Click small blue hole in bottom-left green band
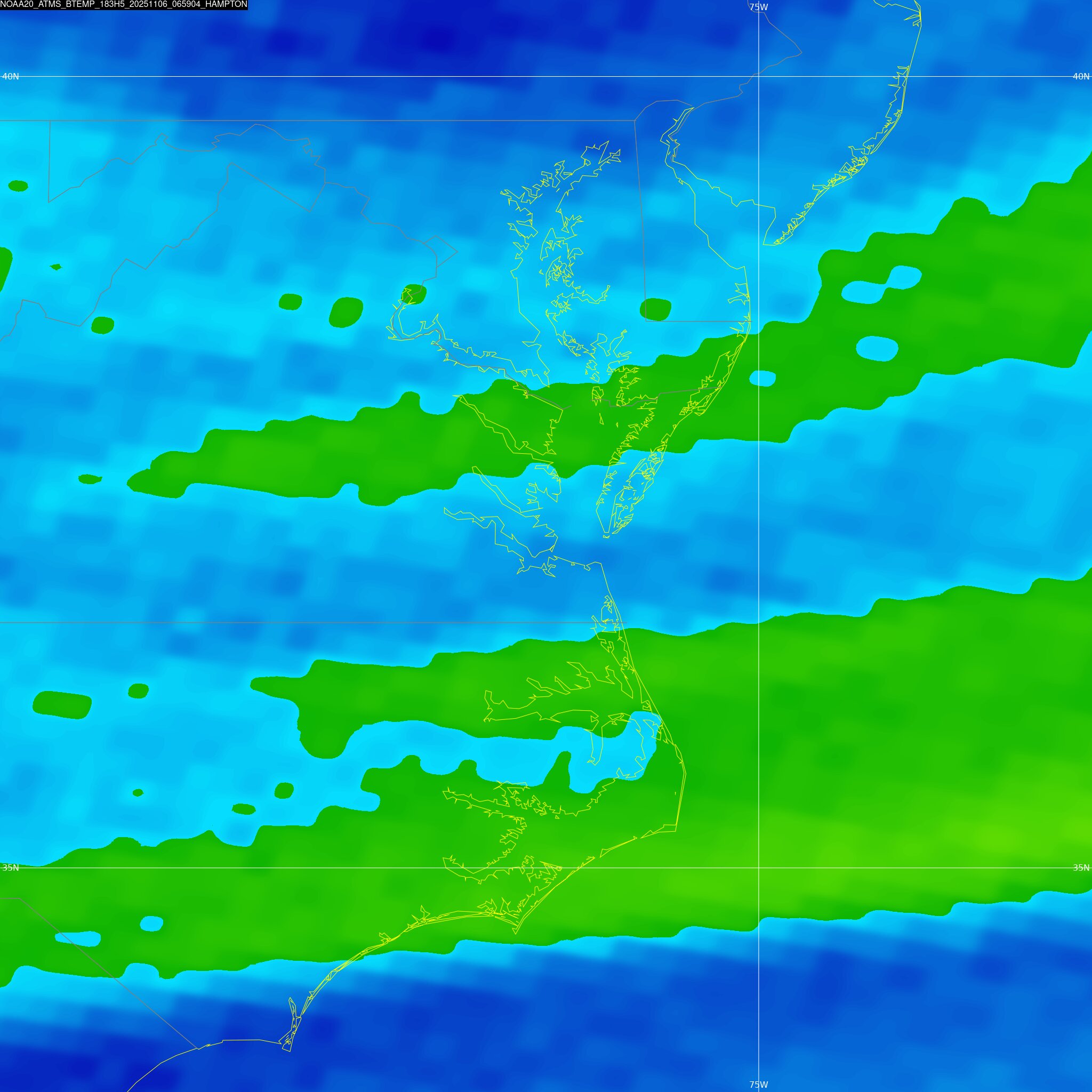 coord(151,924)
